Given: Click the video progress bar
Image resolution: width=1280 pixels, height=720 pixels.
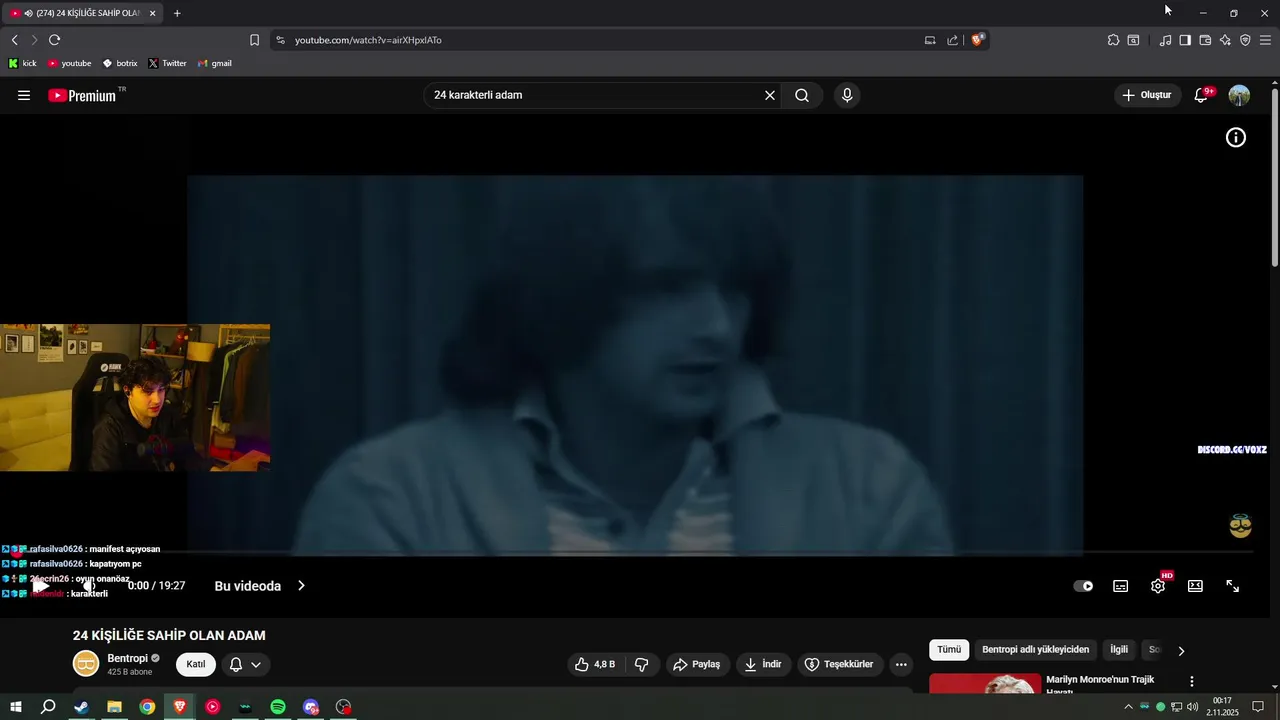Looking at the screenshot, I should (x=636, y=552).
